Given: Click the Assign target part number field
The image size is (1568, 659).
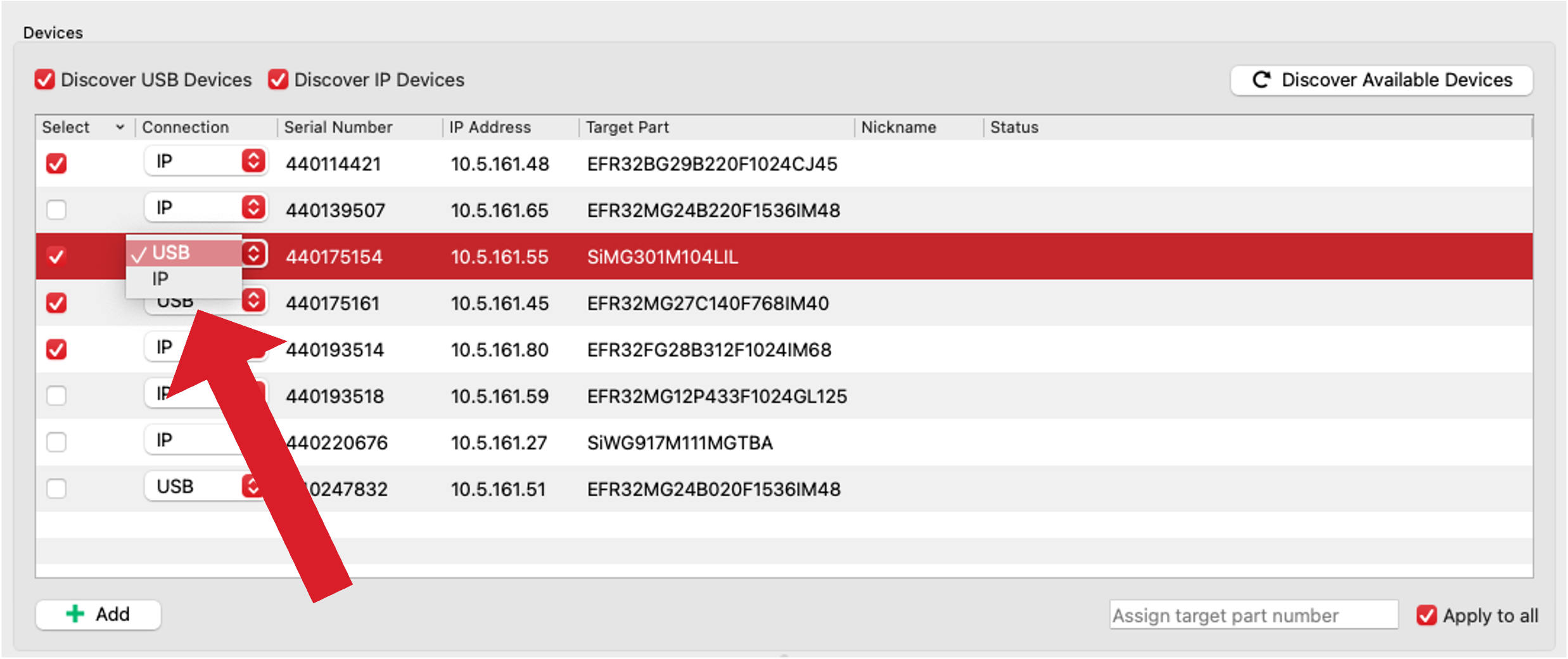Looking at the screenshot, I should click(x=1252, y=615).
